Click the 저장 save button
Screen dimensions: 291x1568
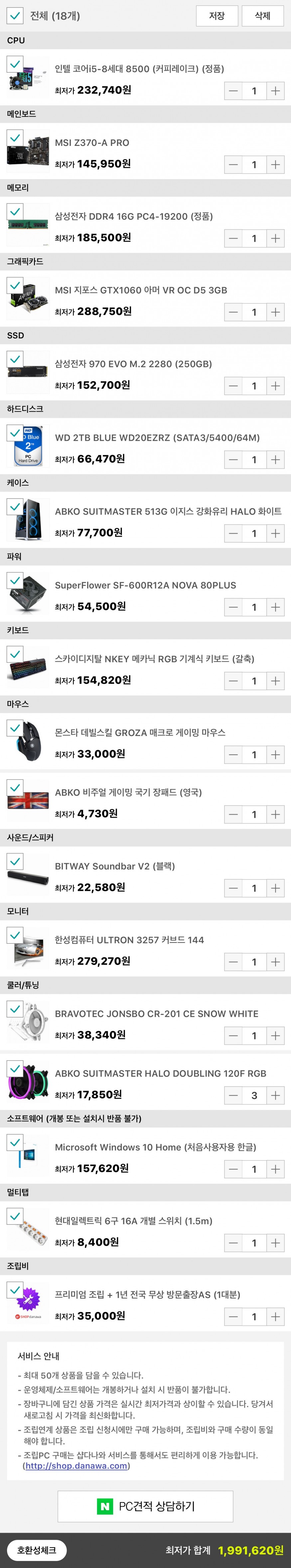[x=217, y=16]
